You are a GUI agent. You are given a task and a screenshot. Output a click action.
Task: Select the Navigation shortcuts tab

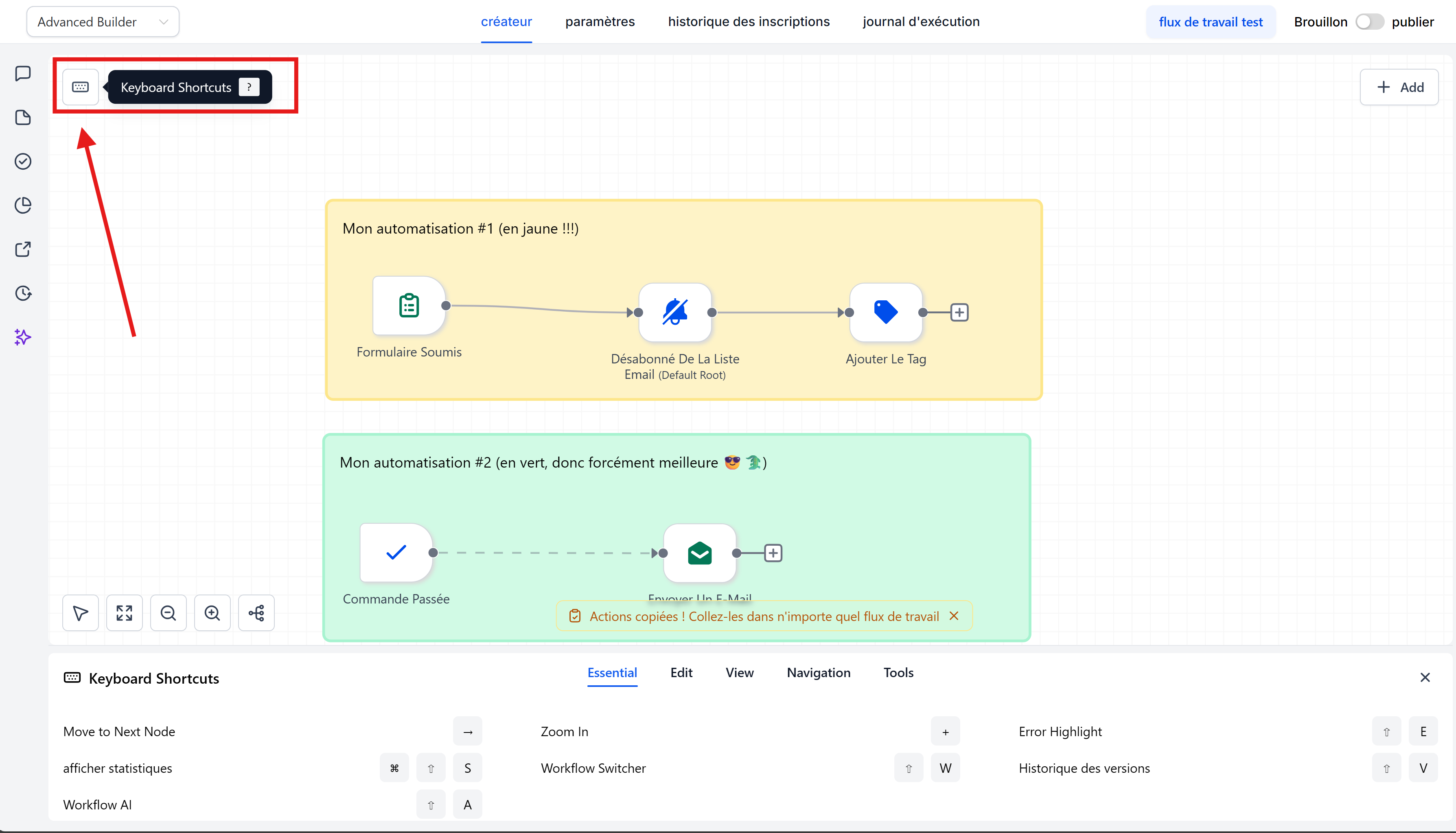click(x=819, y=673)
